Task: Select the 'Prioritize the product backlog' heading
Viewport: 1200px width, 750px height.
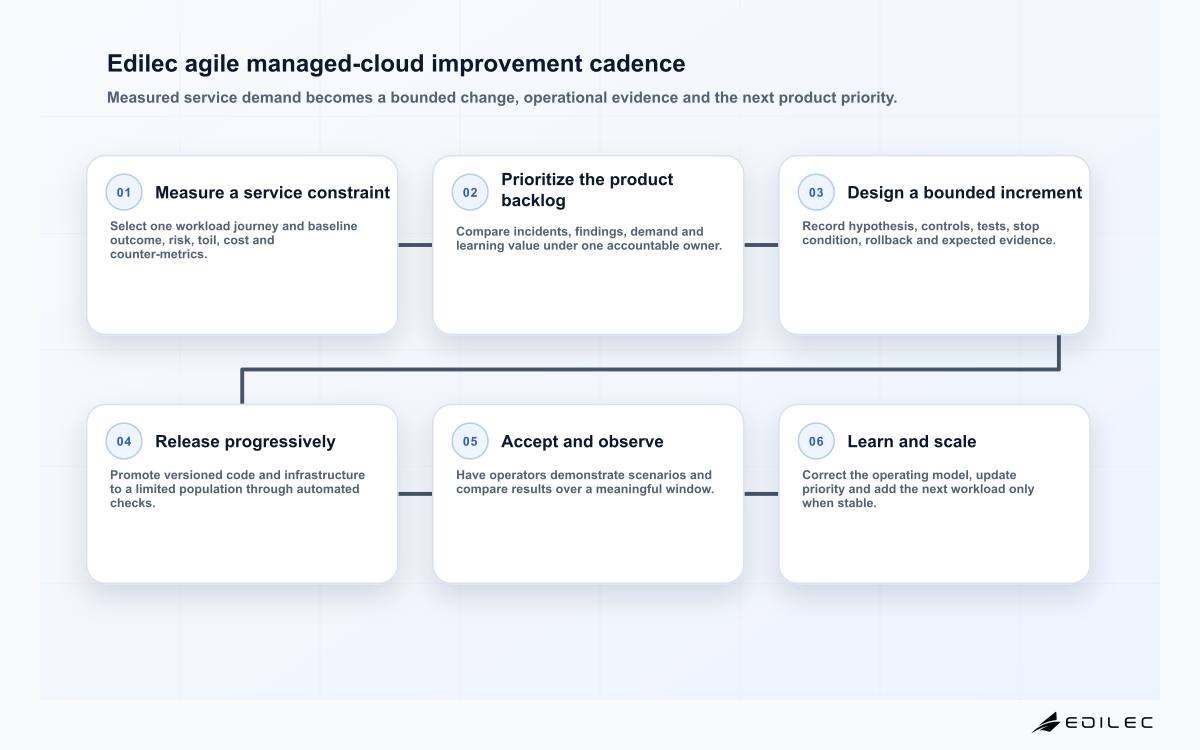Action: 587,190
